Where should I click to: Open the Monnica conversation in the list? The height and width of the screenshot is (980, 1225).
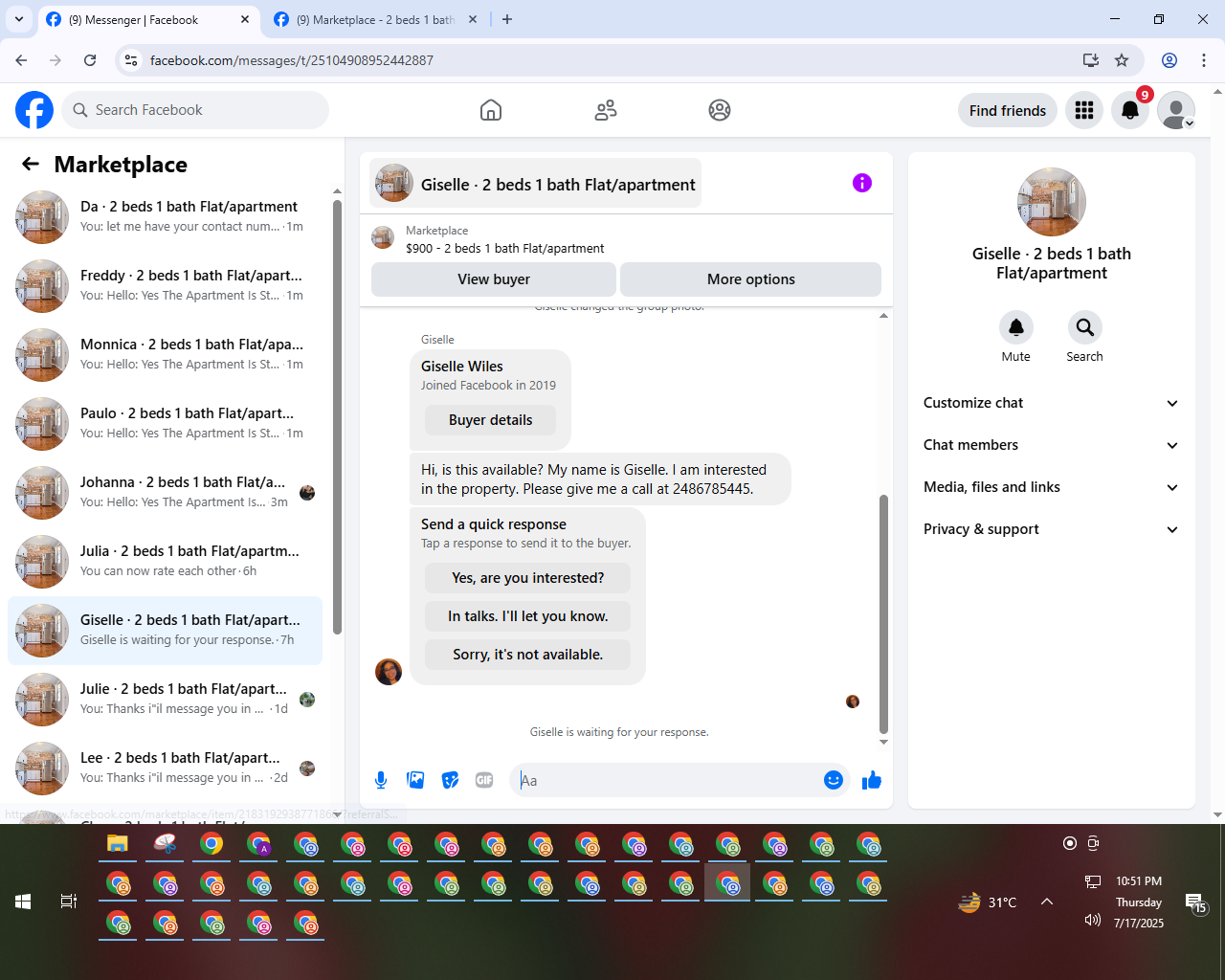coord(165,355)
